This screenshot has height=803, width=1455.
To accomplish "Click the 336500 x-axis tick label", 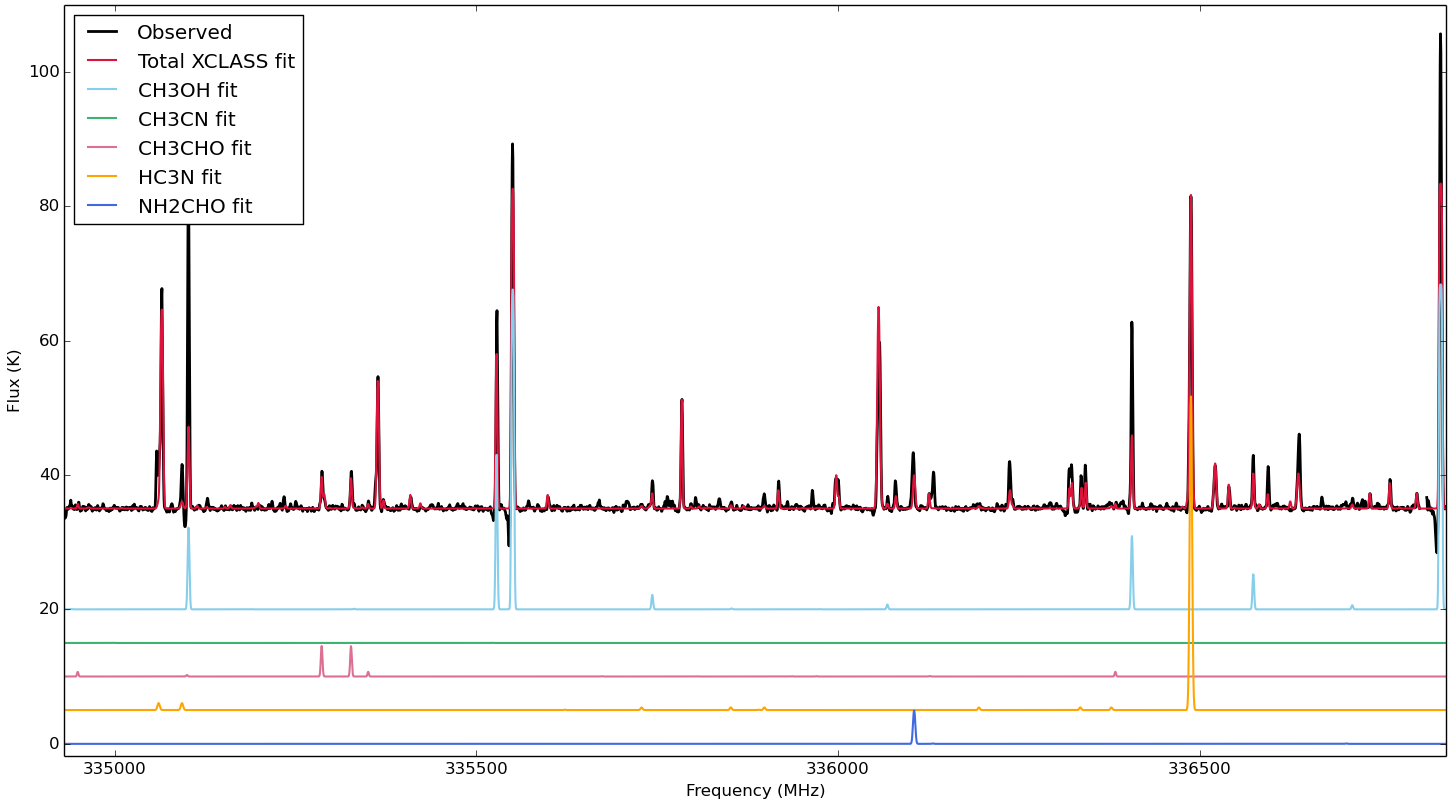I will click(x=1200, y=769).
